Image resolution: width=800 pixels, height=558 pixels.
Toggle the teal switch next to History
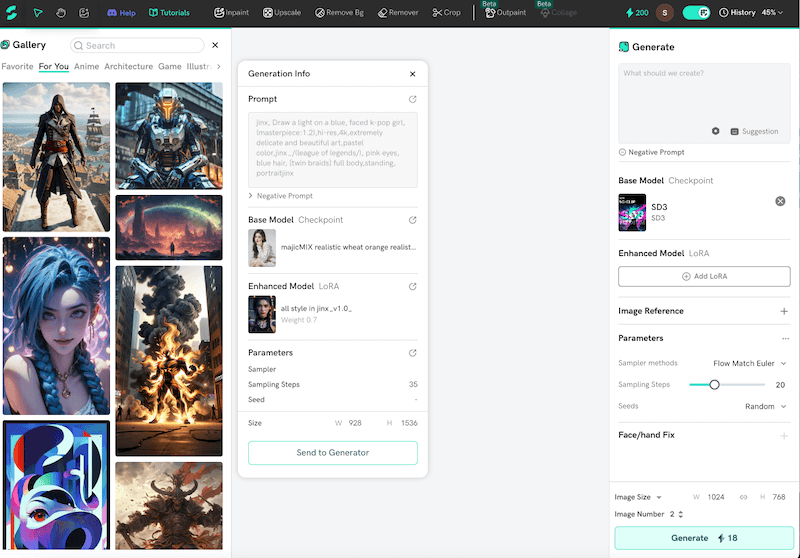(x=696, y=13)
